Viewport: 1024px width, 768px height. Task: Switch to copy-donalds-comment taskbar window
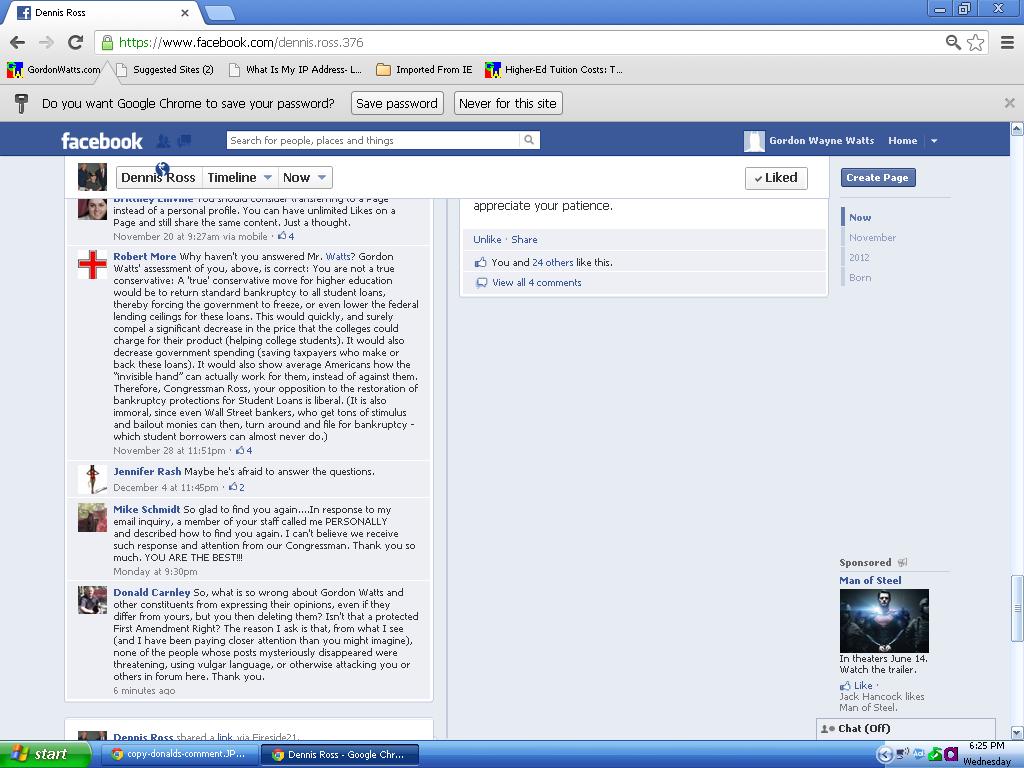[178, 754]
